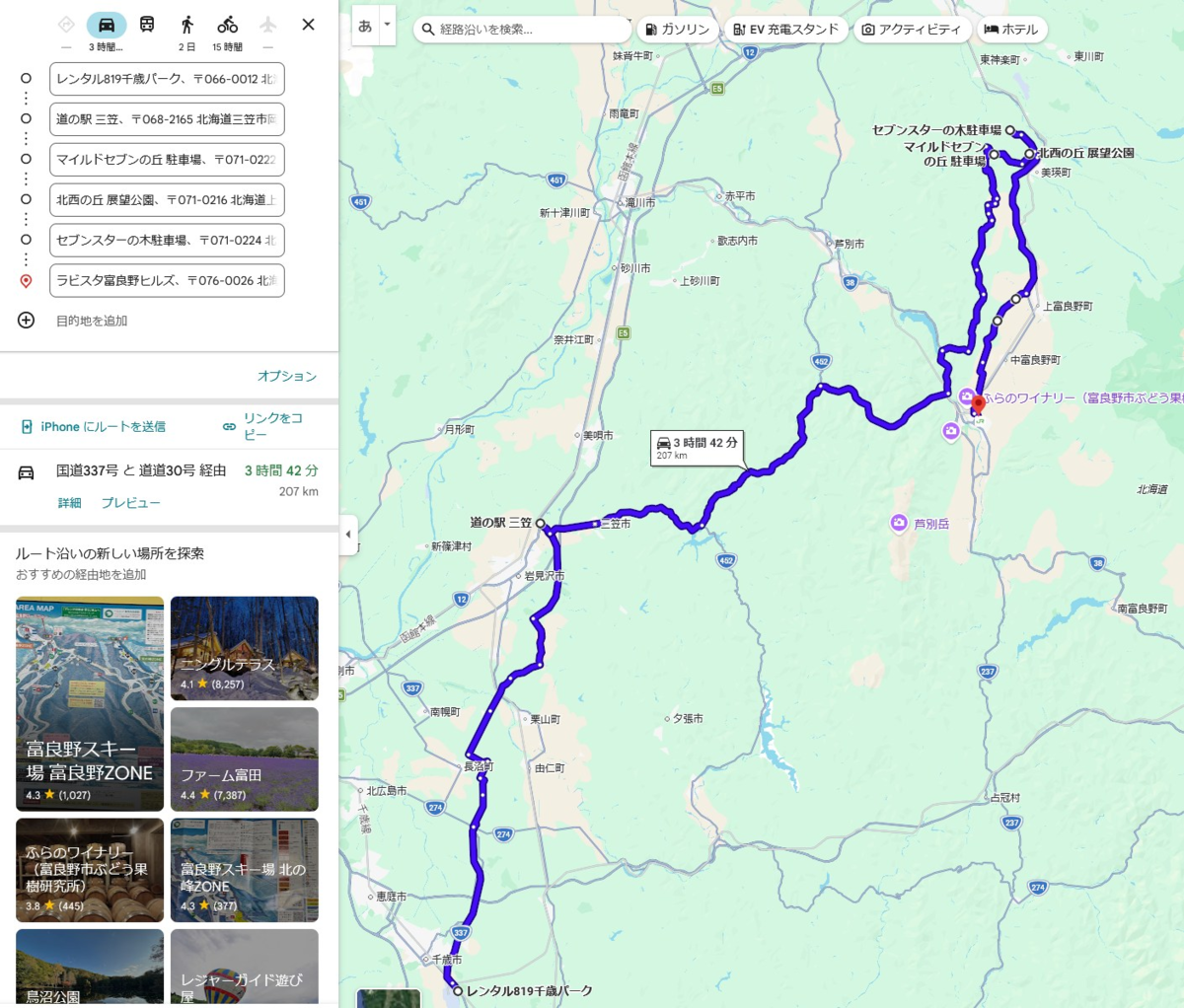Click the 北西の丘 展望公園 waypoint field
The width and height of the screenshot is (1184, 1008).
point(167,200)
